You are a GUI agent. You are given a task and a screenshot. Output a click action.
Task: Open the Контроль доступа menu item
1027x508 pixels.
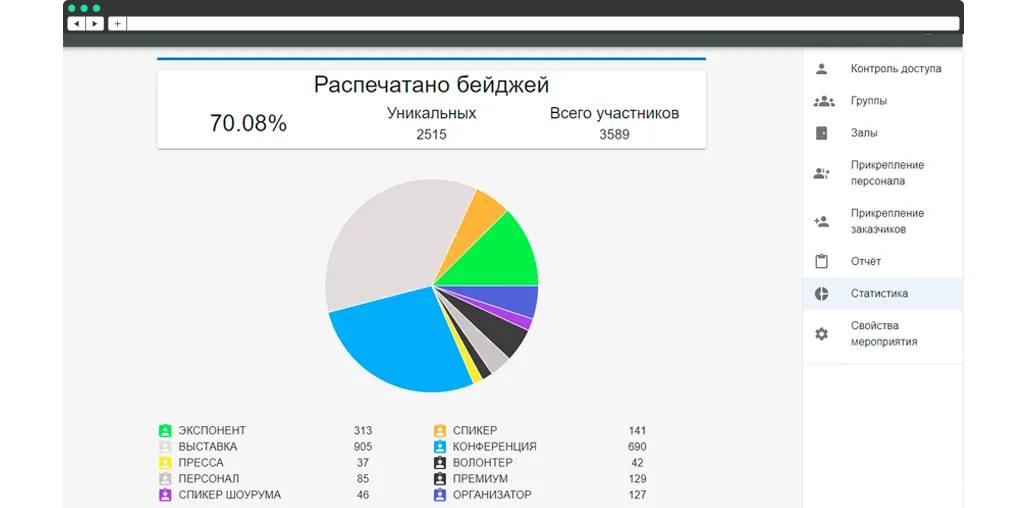pyautogui.click(x=883, y=69)
